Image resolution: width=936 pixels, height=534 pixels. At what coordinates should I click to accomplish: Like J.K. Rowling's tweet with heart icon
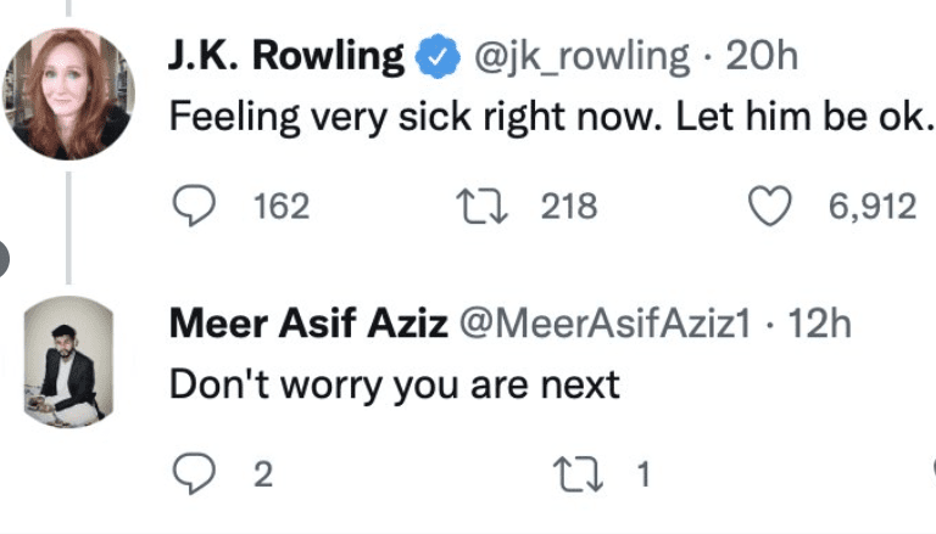pyautogui.click(x=770, y=206)
